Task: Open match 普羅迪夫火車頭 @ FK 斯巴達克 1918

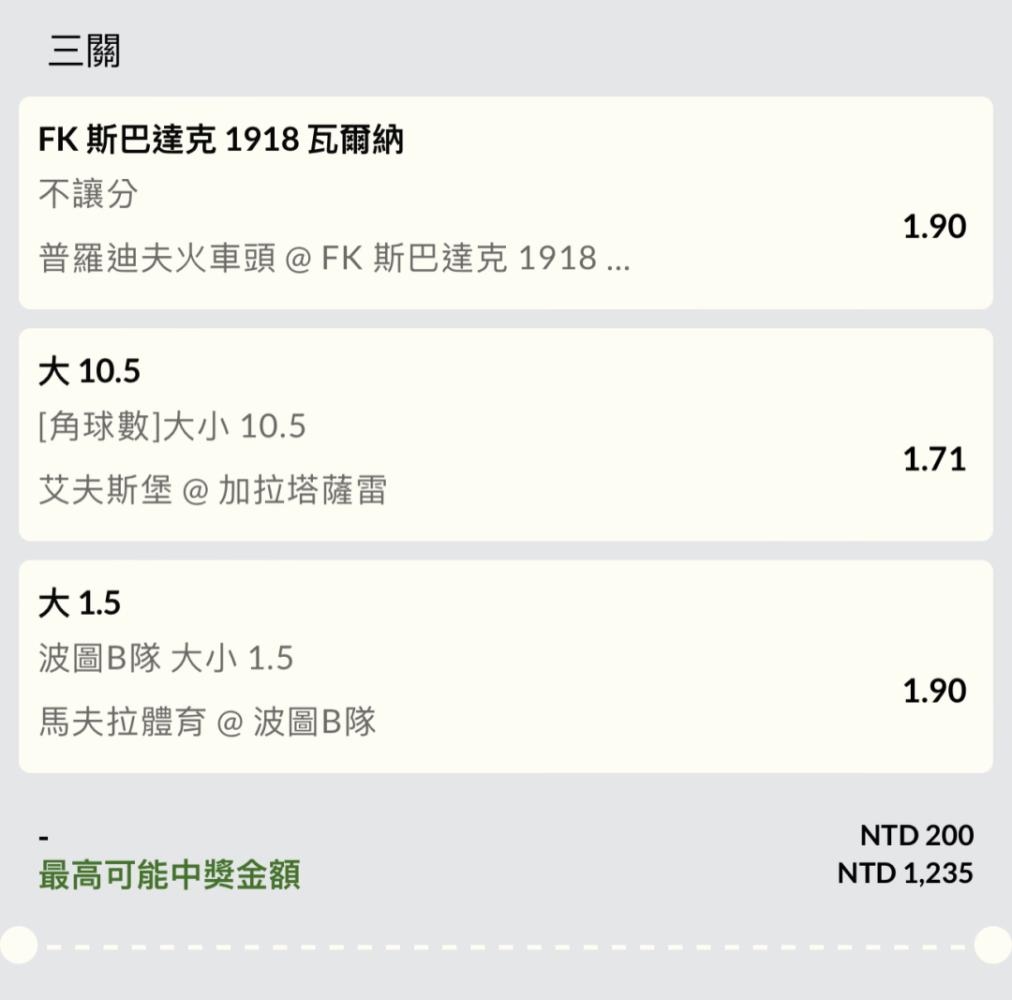Action: [x=334, y=258]
